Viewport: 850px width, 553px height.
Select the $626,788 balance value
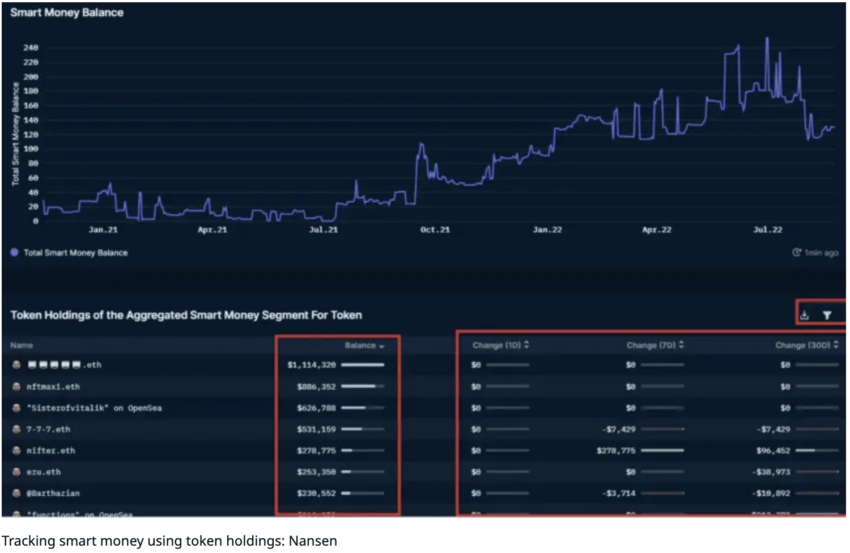tap(316, 408)
